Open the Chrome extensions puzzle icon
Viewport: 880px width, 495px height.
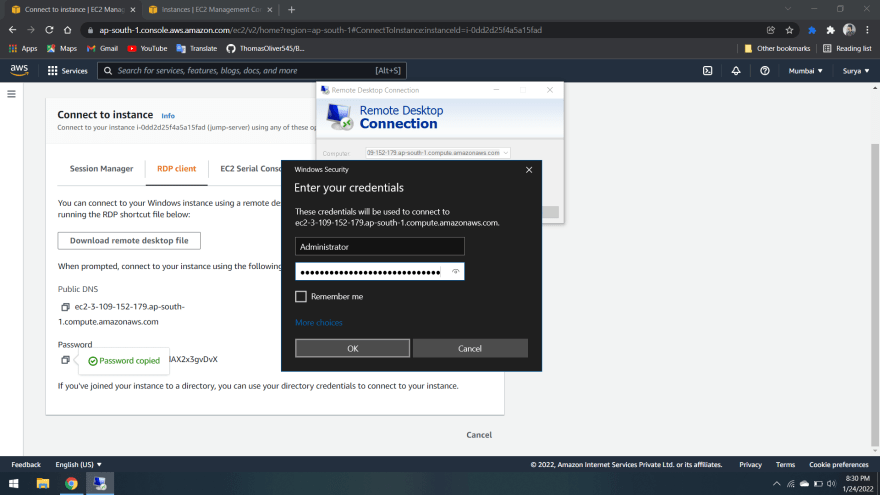pos(830,30)
